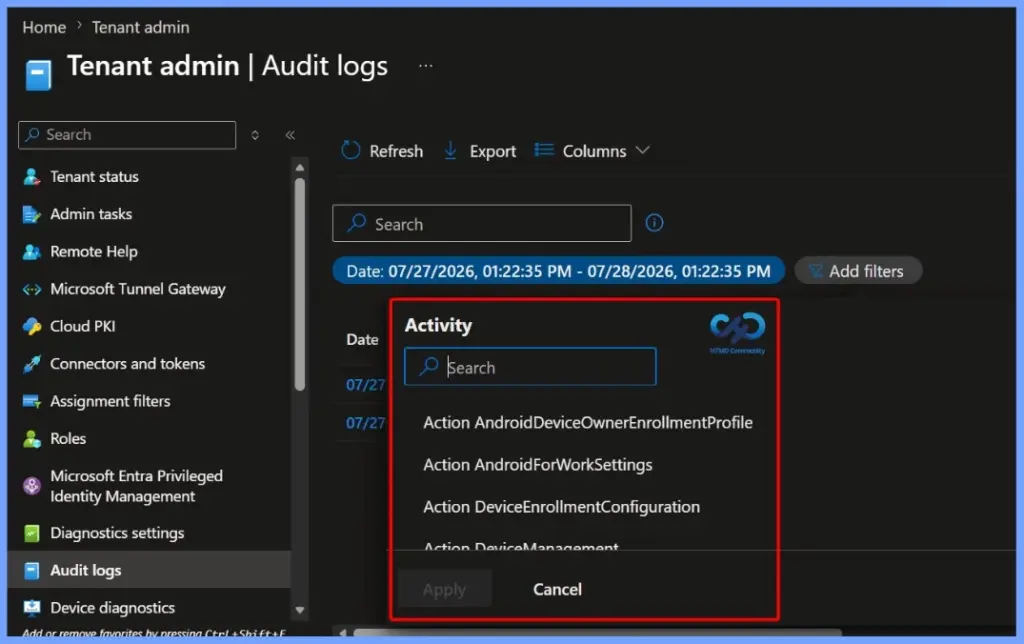Focus the audit logs Search field
The image size is (1024, 644).
tap(482, 224)
